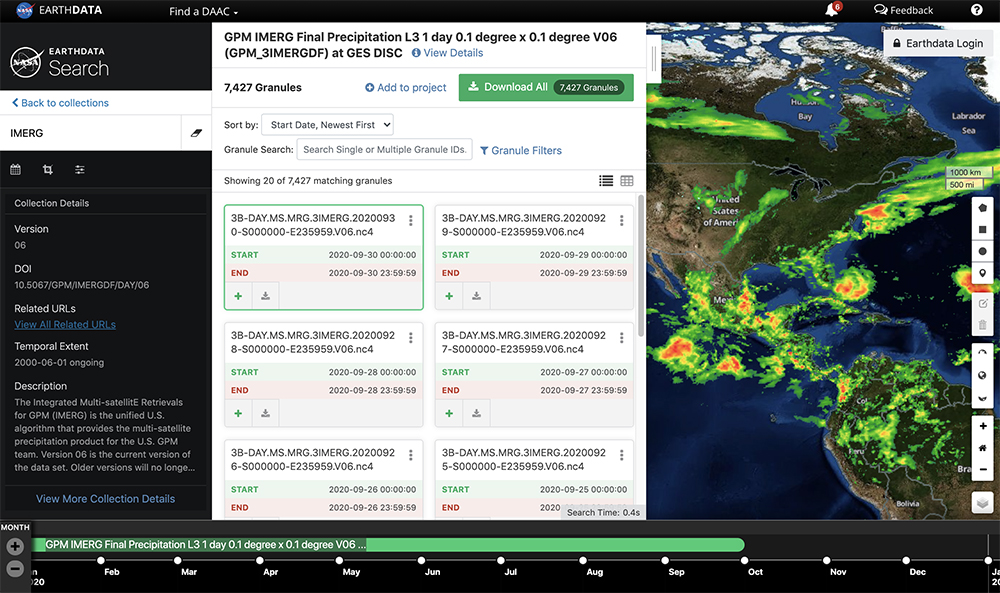Open more actions for 20200926 granule
The image size is (1000, 593).
point(411,455)
